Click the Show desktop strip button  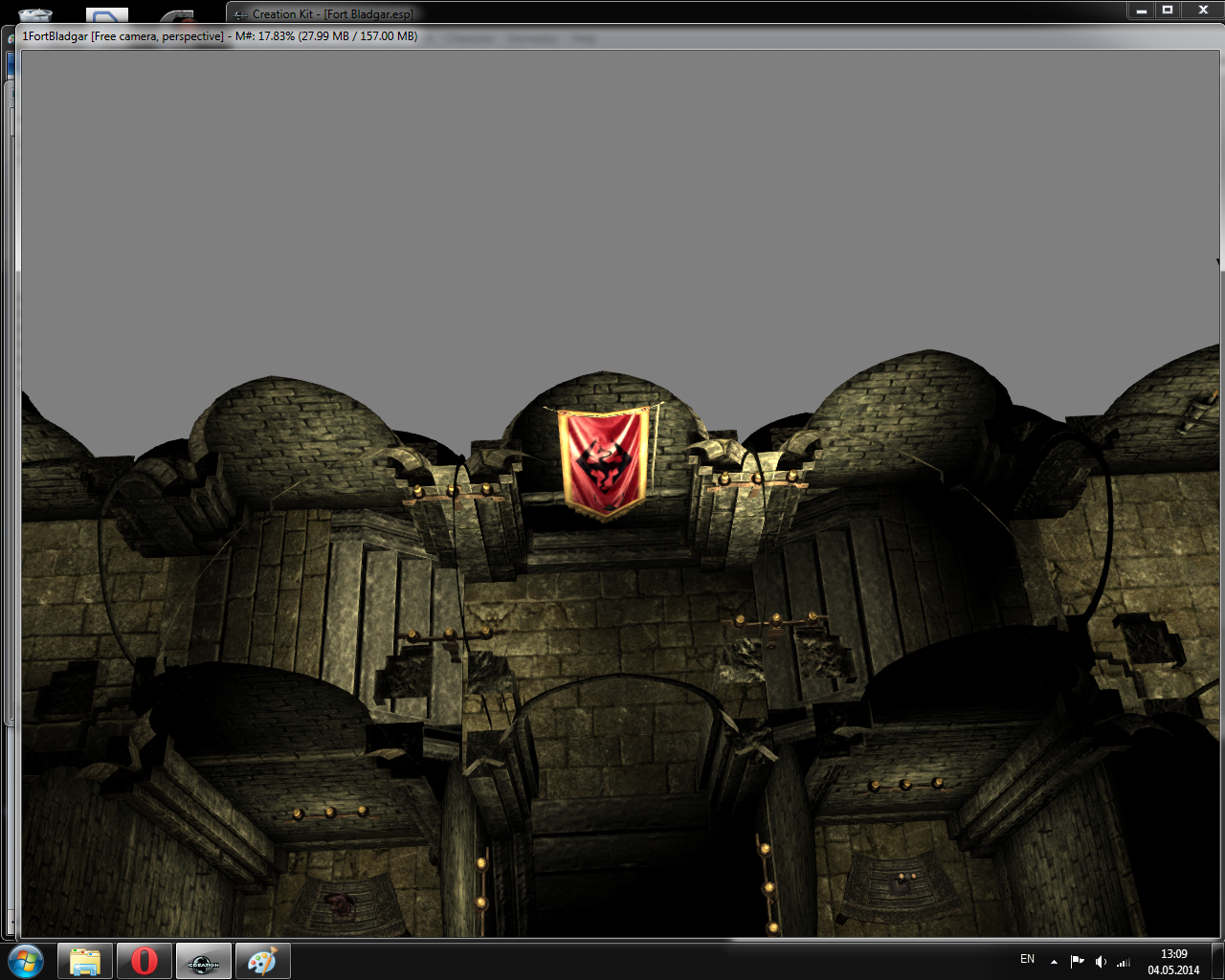[x=1217, y=961]
